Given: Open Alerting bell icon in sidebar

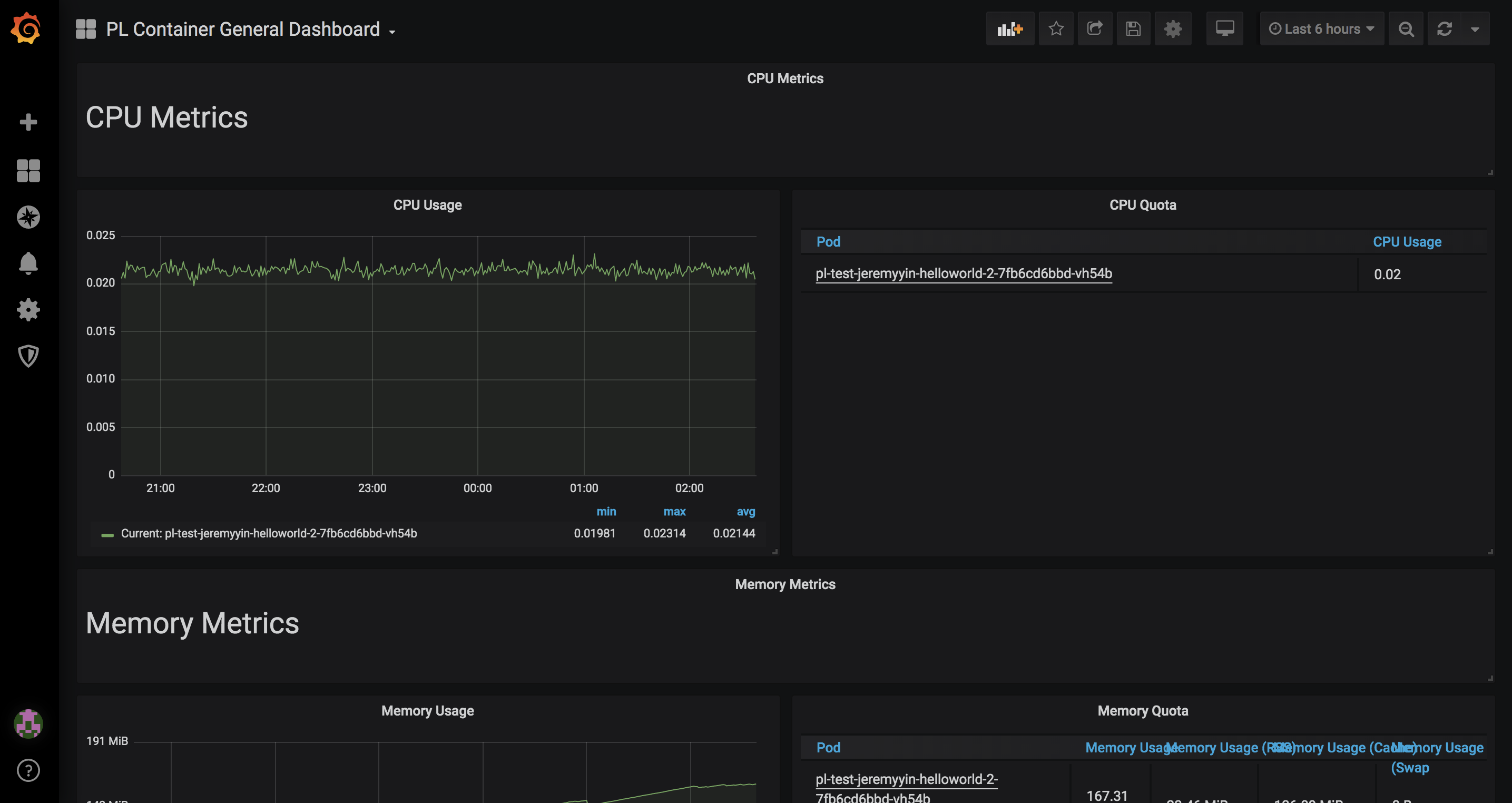Looking at the screenshot, I should (28, 263).
